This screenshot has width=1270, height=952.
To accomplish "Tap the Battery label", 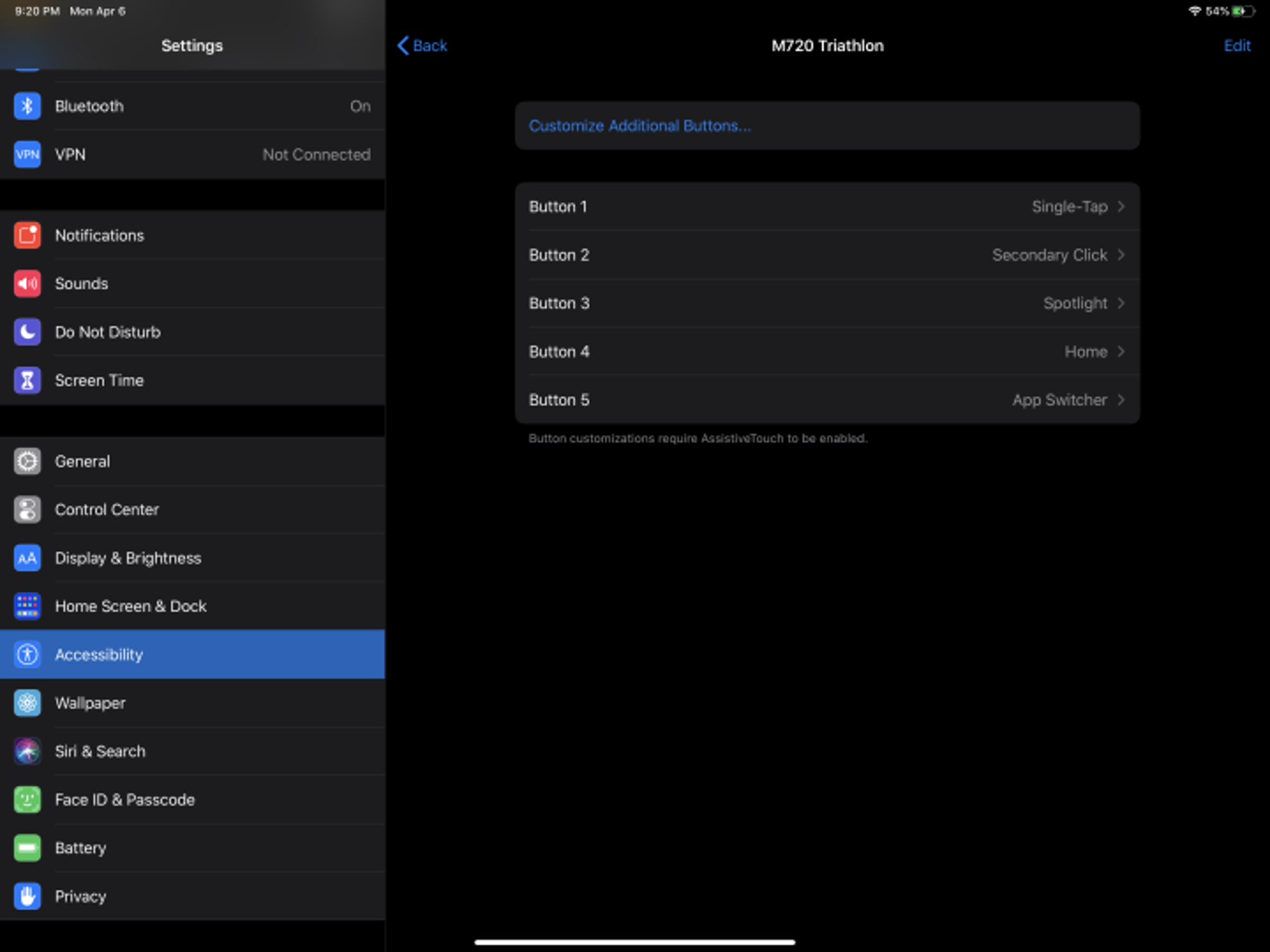I will (81, 848).
